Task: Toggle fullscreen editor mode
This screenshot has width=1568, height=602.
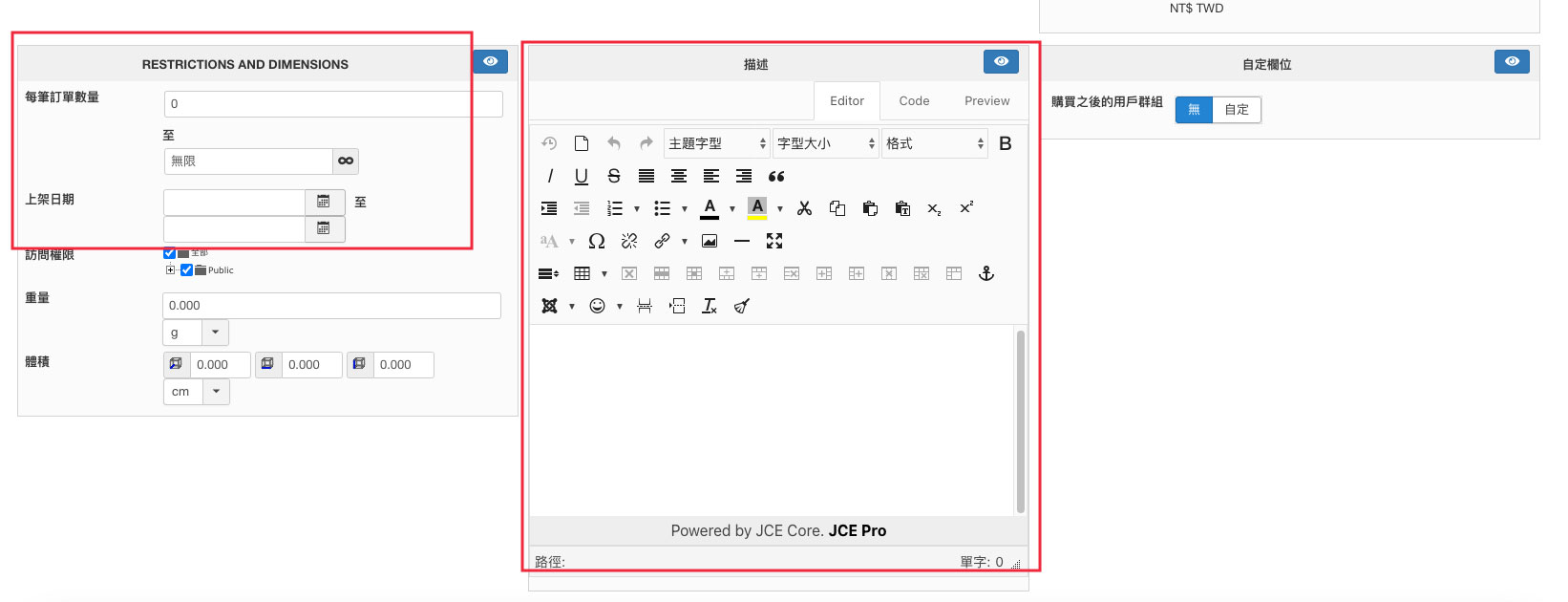Action: click(x=774, y=241)
